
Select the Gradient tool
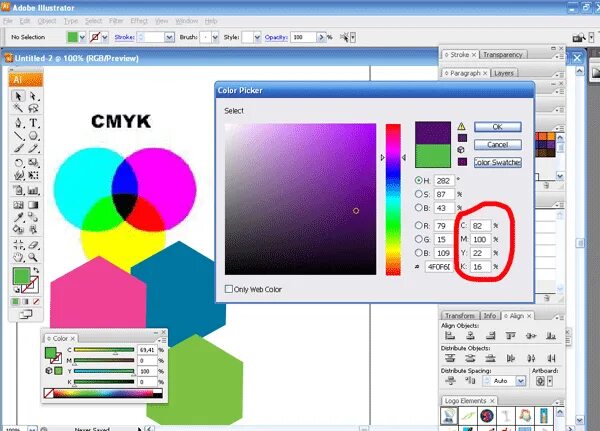(x=33, y=205)
